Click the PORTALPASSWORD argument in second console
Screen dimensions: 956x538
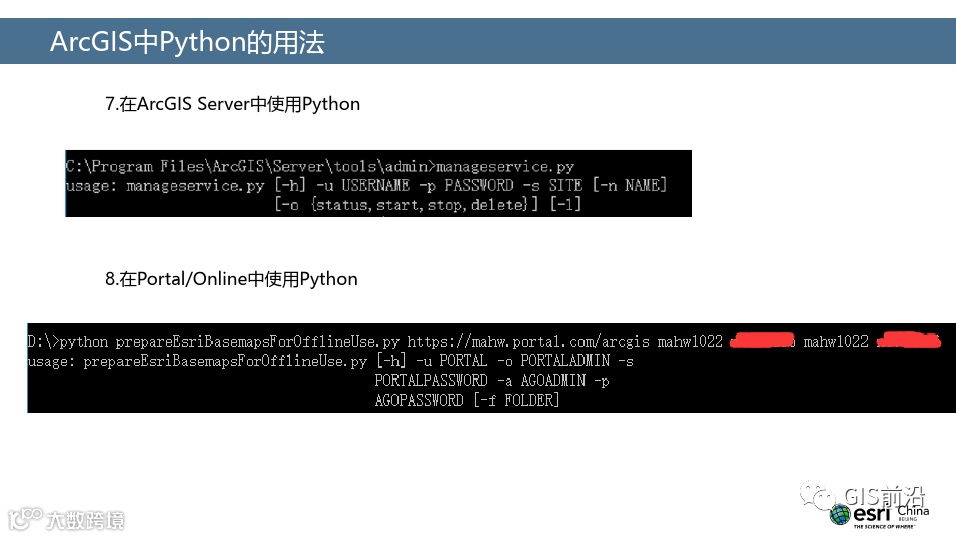point(430,381)
